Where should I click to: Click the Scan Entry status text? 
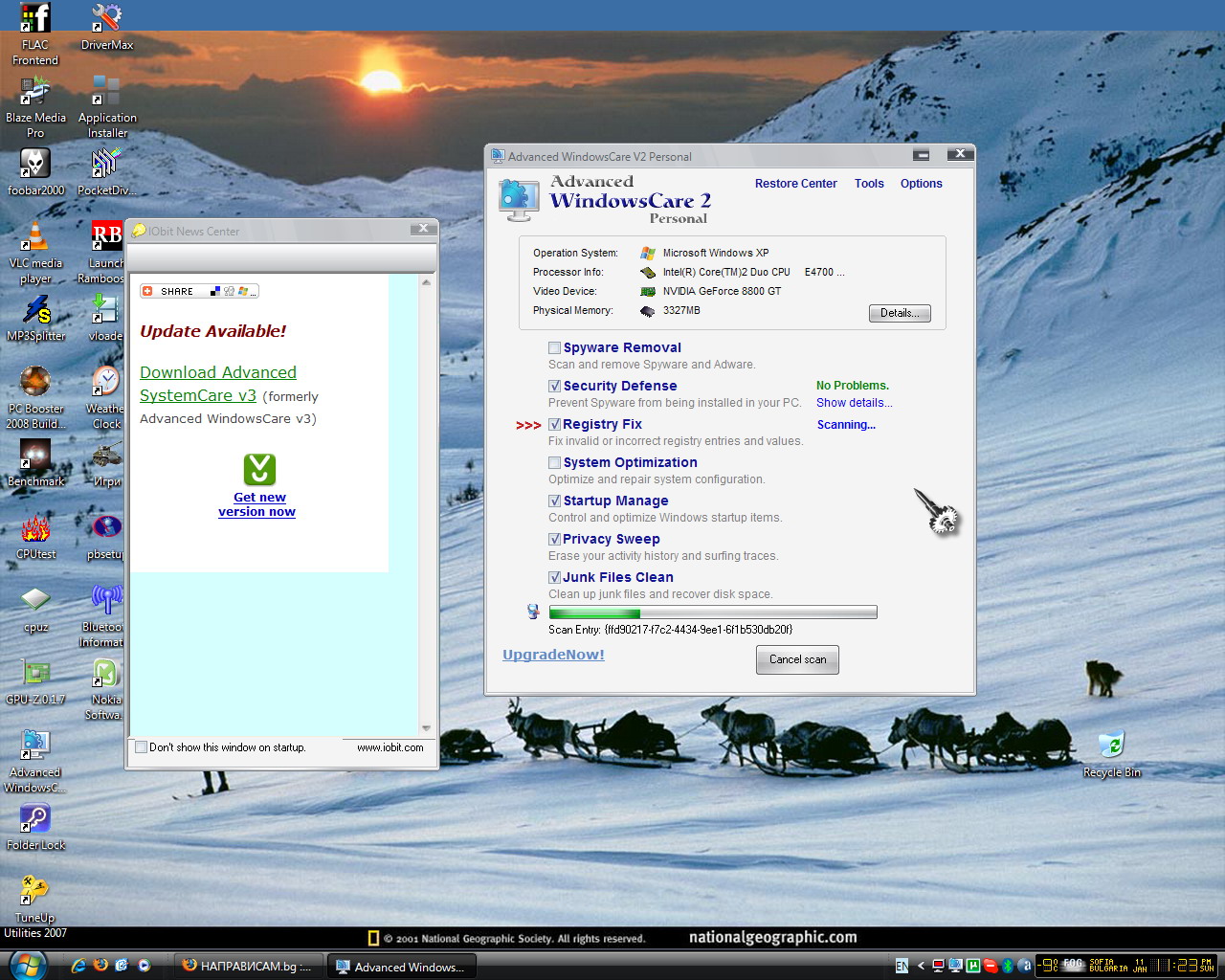point(670,630)
